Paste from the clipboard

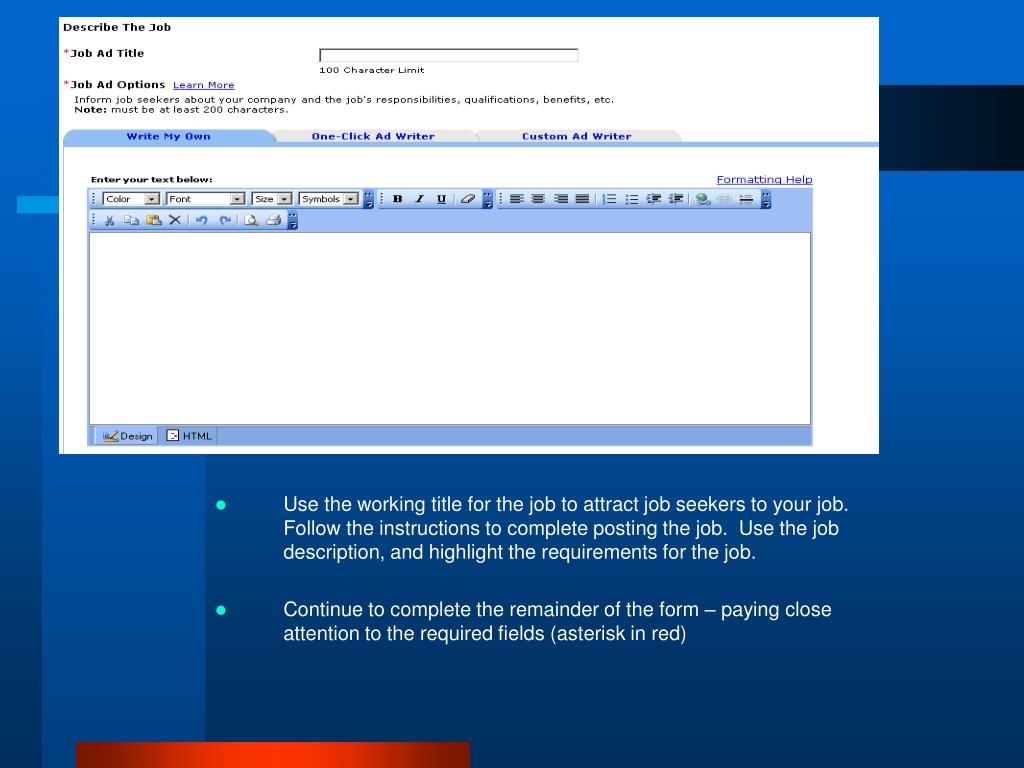[153, 221]
